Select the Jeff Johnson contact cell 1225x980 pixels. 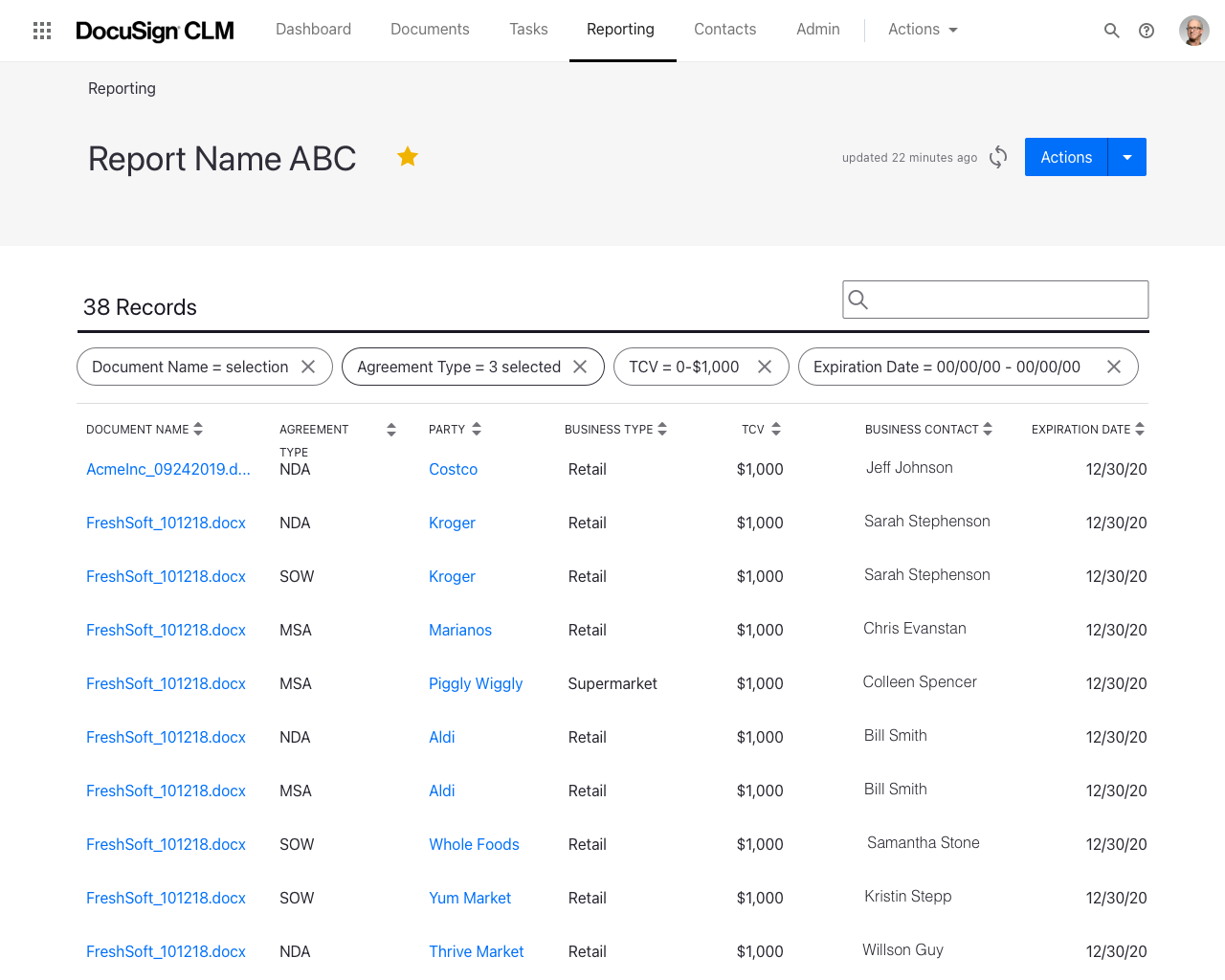[909, 467]
